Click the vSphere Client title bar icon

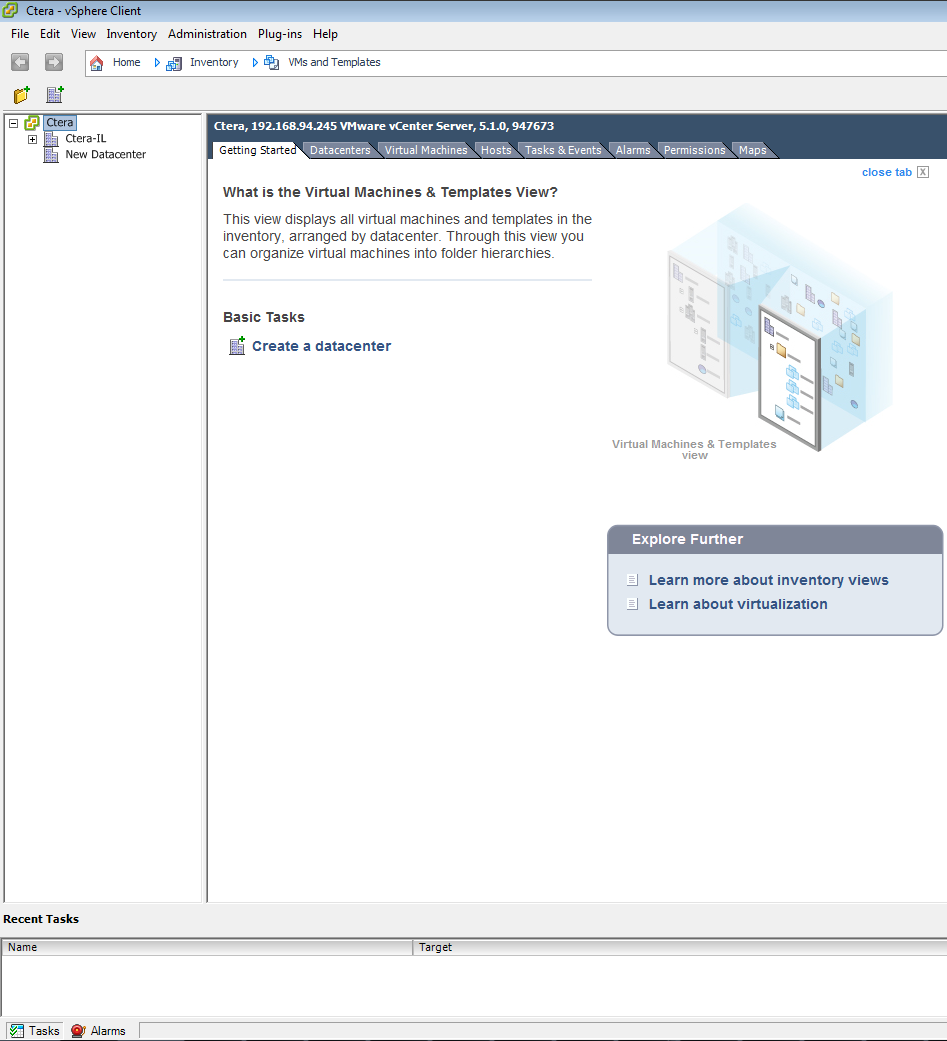pos(11,11)
